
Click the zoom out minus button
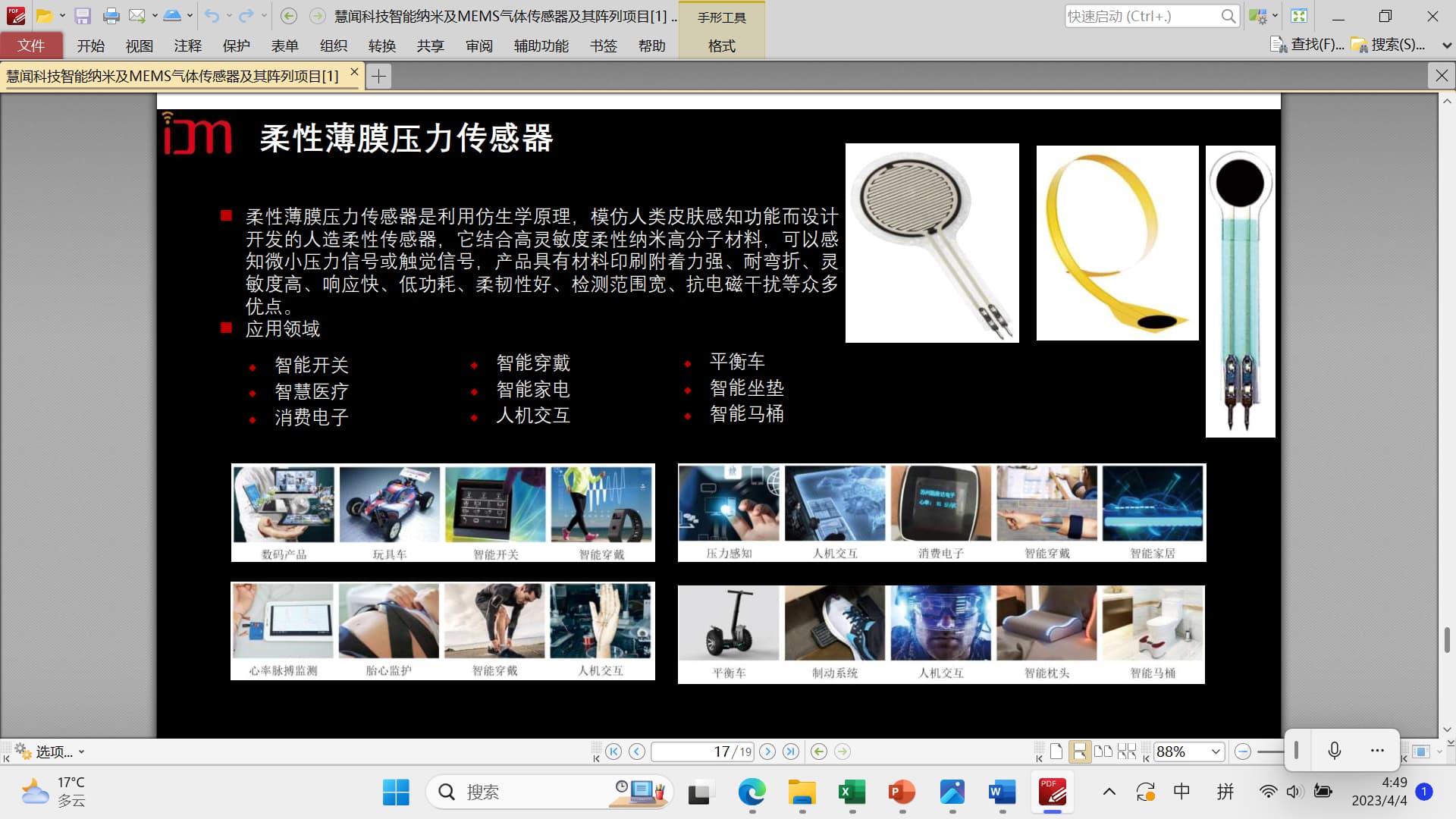[1242, 752]
